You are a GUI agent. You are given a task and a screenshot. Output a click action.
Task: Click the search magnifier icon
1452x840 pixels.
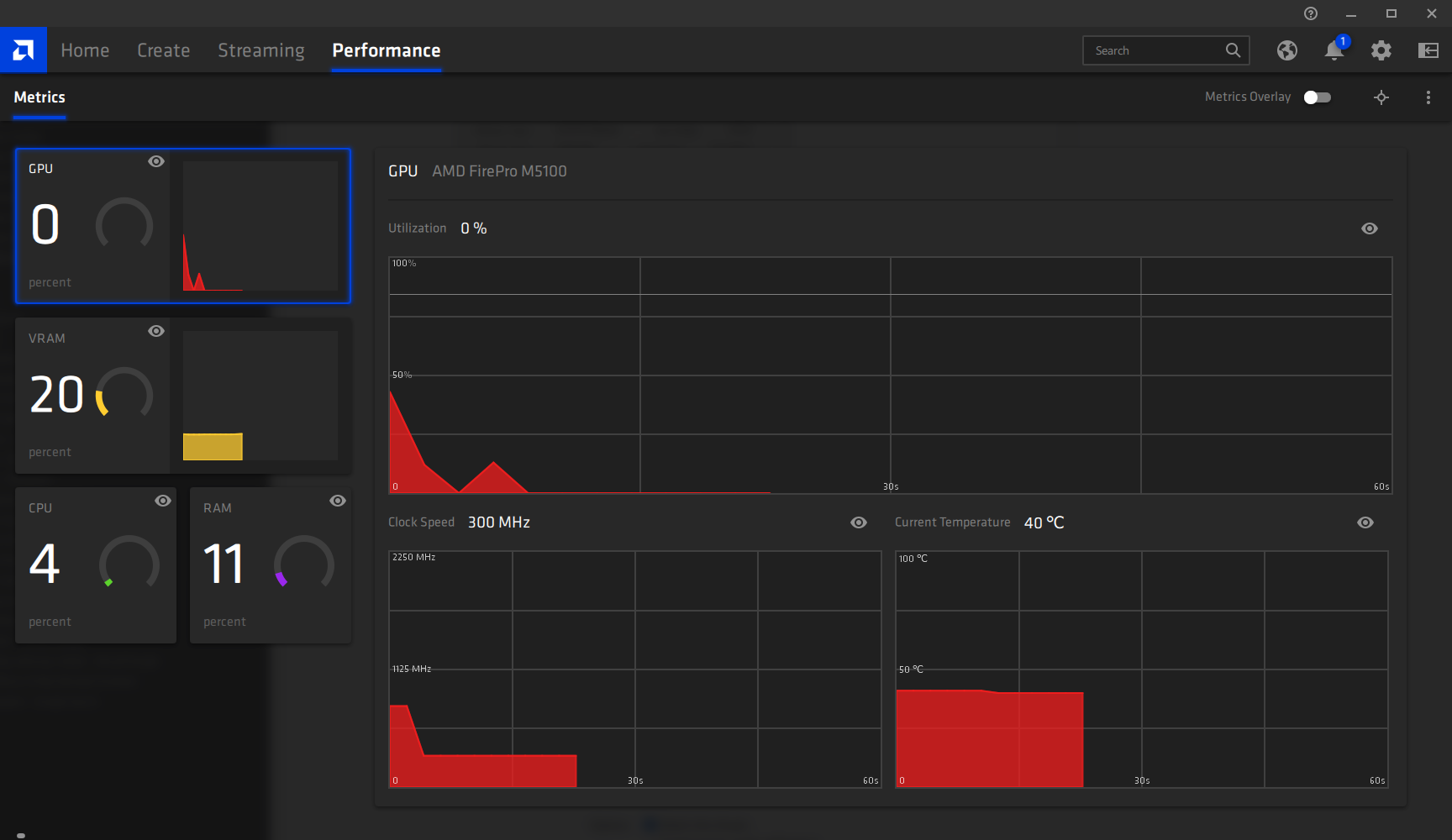click(1233, 50)
